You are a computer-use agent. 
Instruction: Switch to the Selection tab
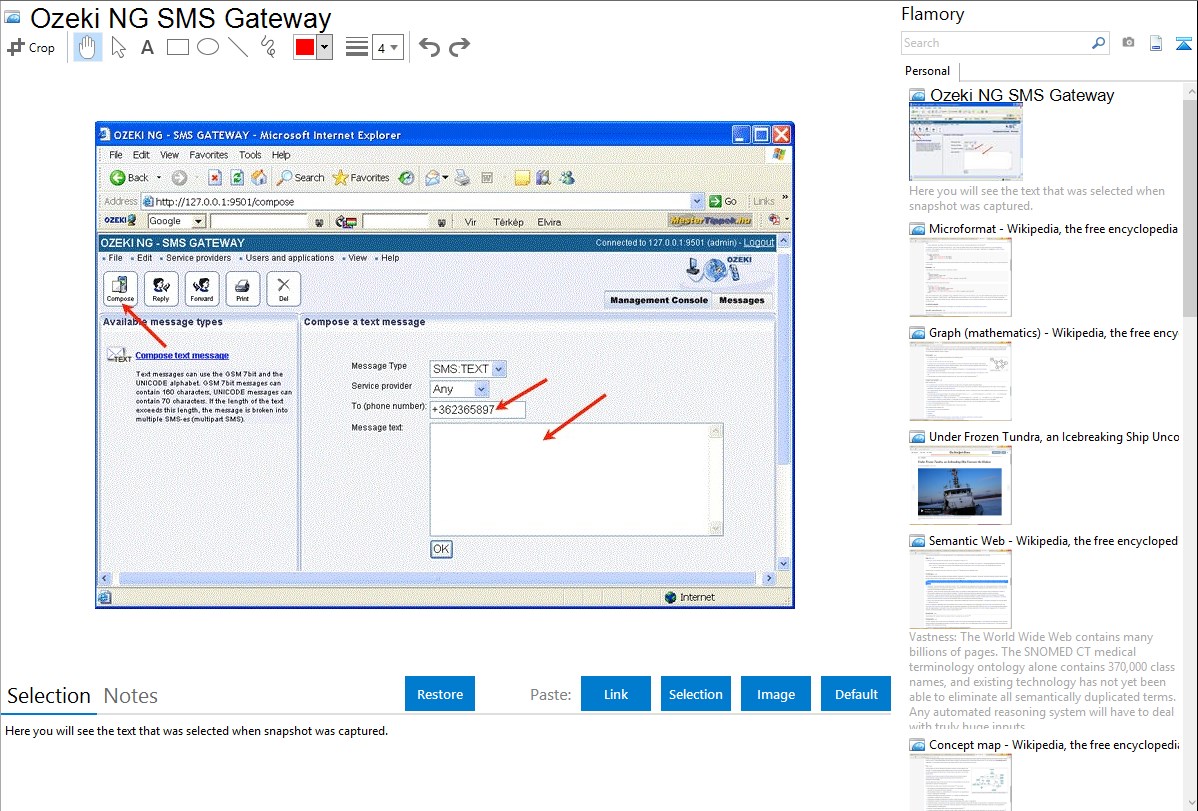[x=49, y=696]
